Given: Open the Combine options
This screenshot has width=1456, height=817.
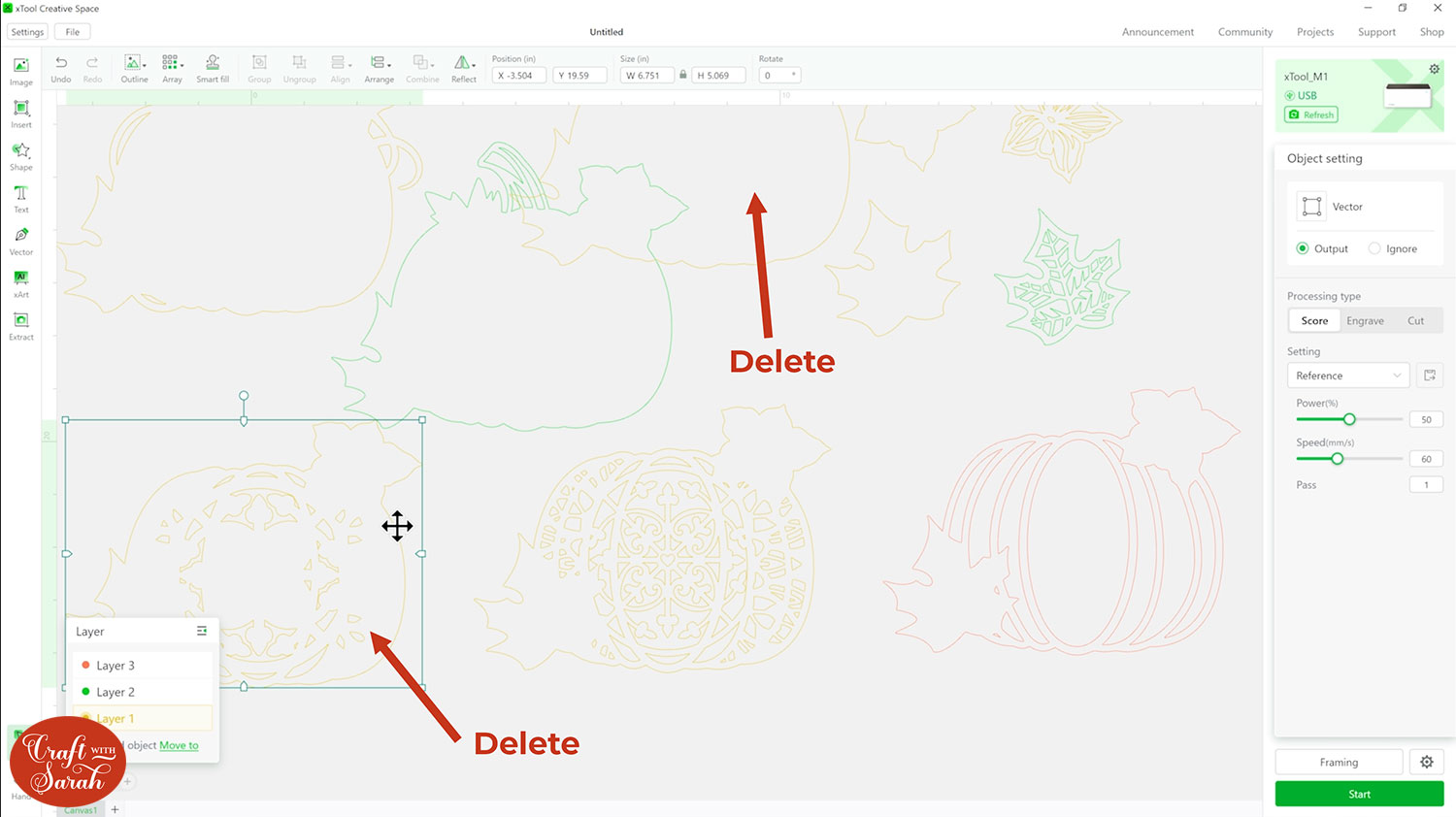Looking at the screenshot, I should click(x=422, y=69).
